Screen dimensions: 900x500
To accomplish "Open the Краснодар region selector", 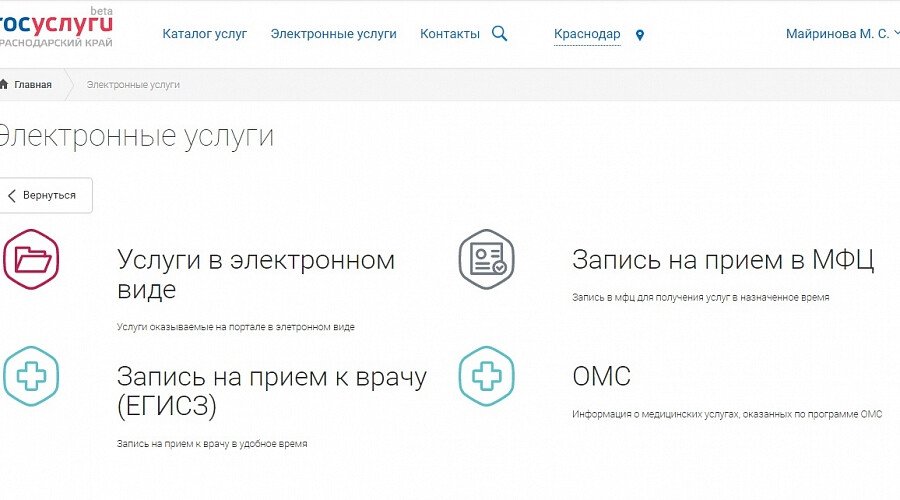I will (x=587, y=34).
